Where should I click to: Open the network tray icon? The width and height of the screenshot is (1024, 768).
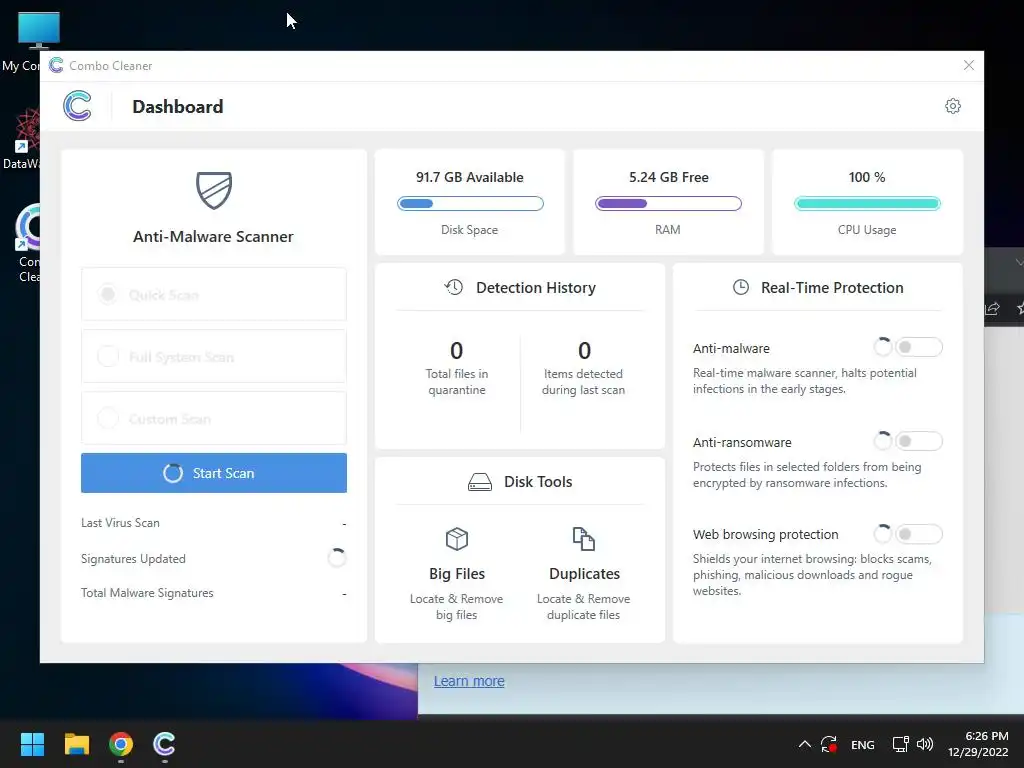[901, 744]
